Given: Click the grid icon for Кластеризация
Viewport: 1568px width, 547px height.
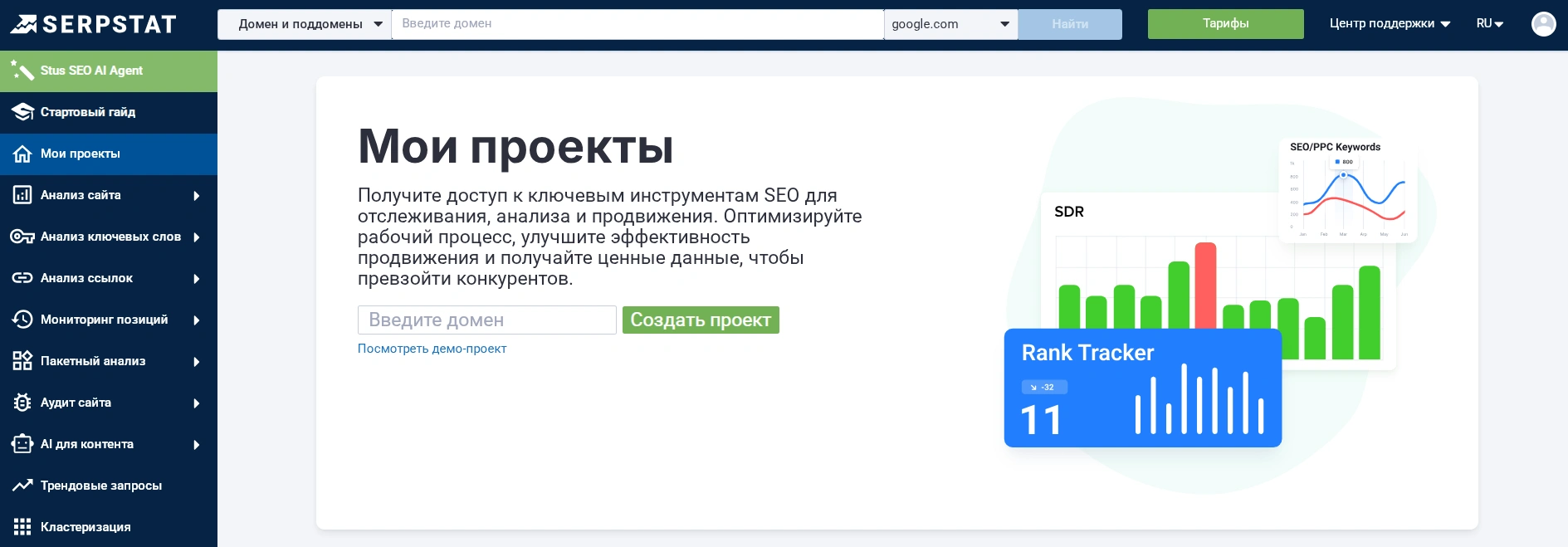Looking at the screenshot, I should 22,527.
